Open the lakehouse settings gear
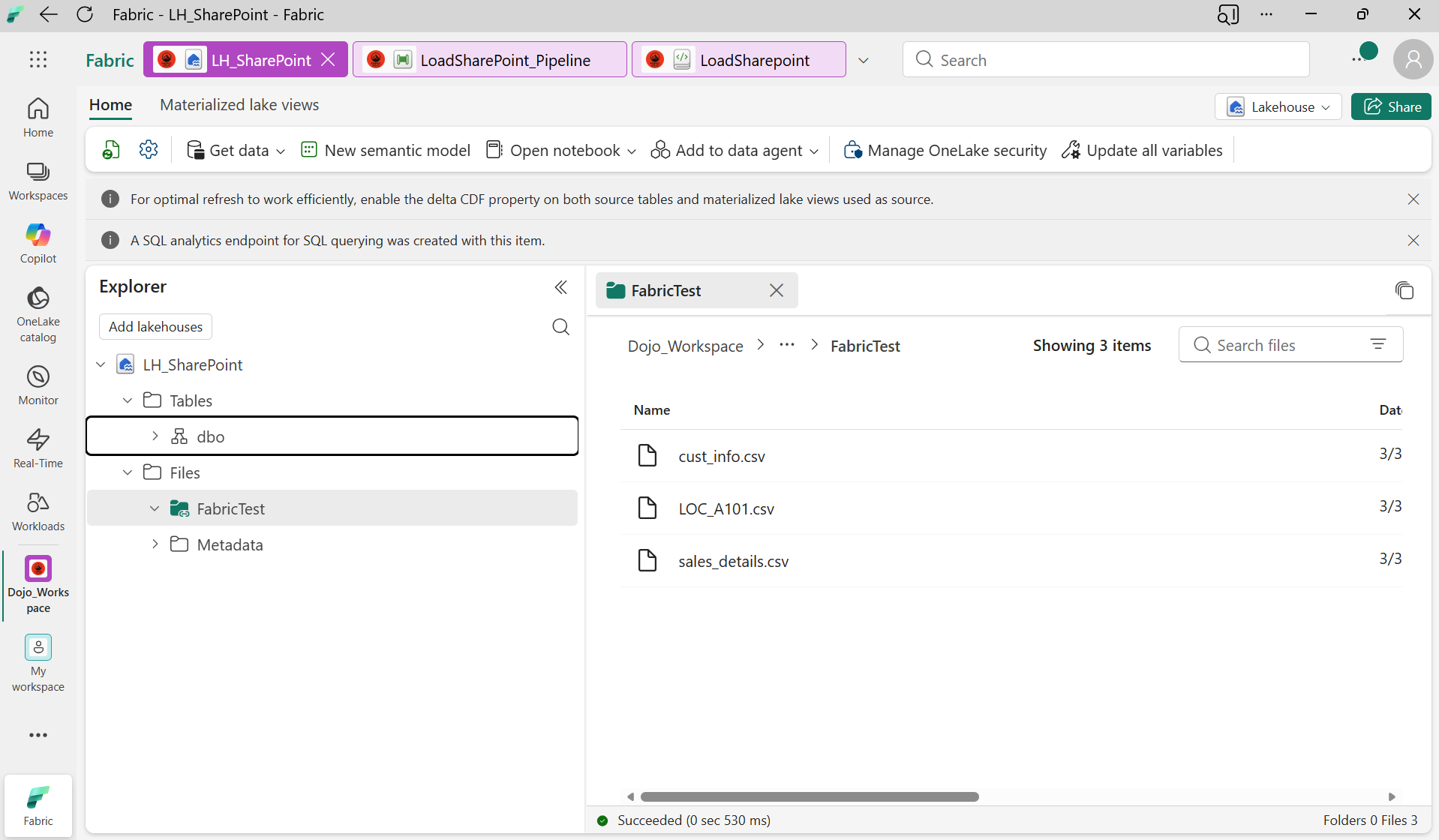 coord(148,149)
